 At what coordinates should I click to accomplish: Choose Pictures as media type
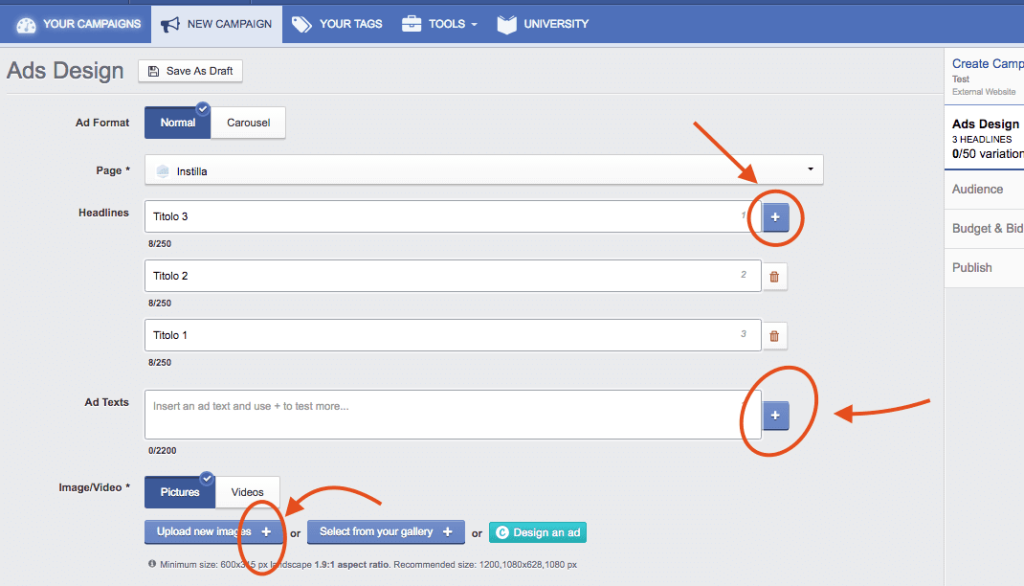click(180, 492)
